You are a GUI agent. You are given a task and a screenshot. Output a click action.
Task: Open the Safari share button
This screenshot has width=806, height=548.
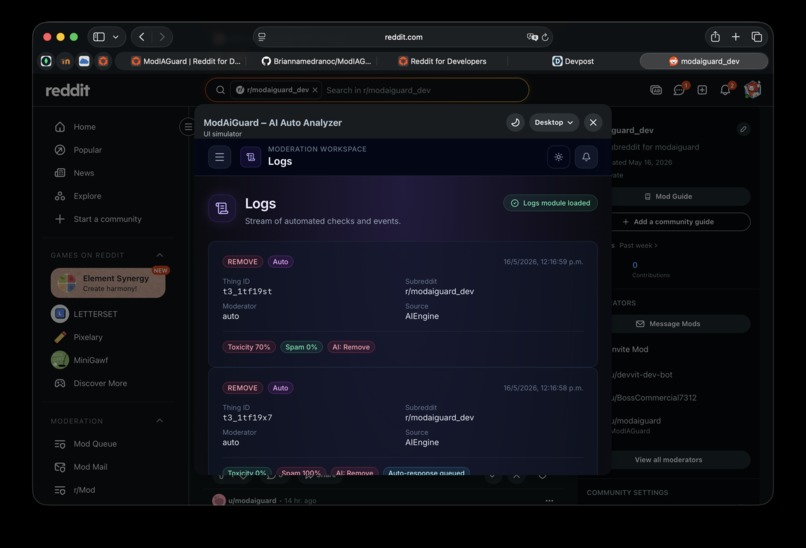point(715,36)
